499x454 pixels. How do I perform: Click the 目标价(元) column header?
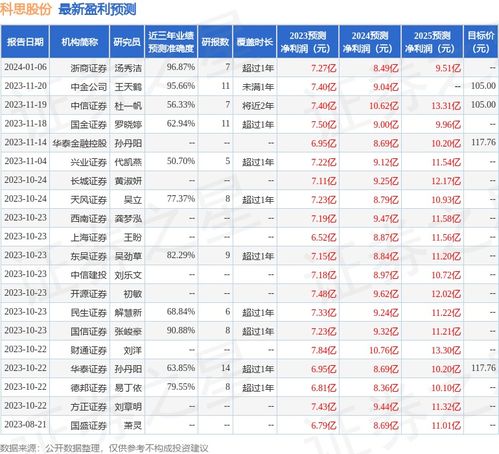481,42
